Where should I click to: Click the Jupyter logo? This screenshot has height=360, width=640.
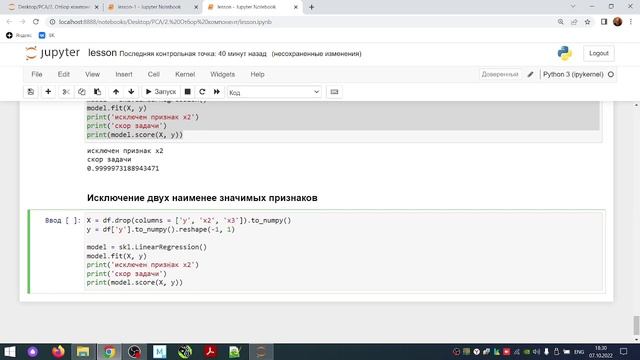(52, 53)
